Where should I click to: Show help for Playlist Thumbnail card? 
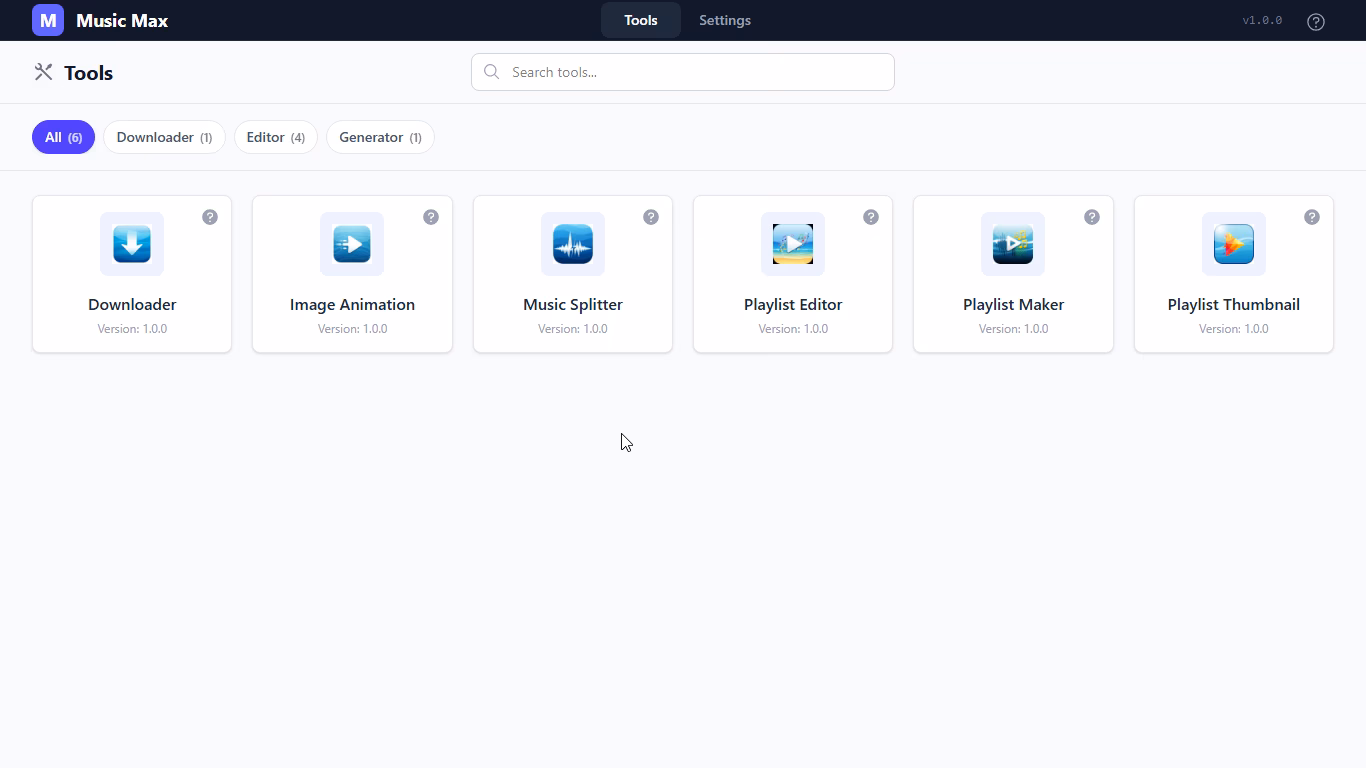1312,217
